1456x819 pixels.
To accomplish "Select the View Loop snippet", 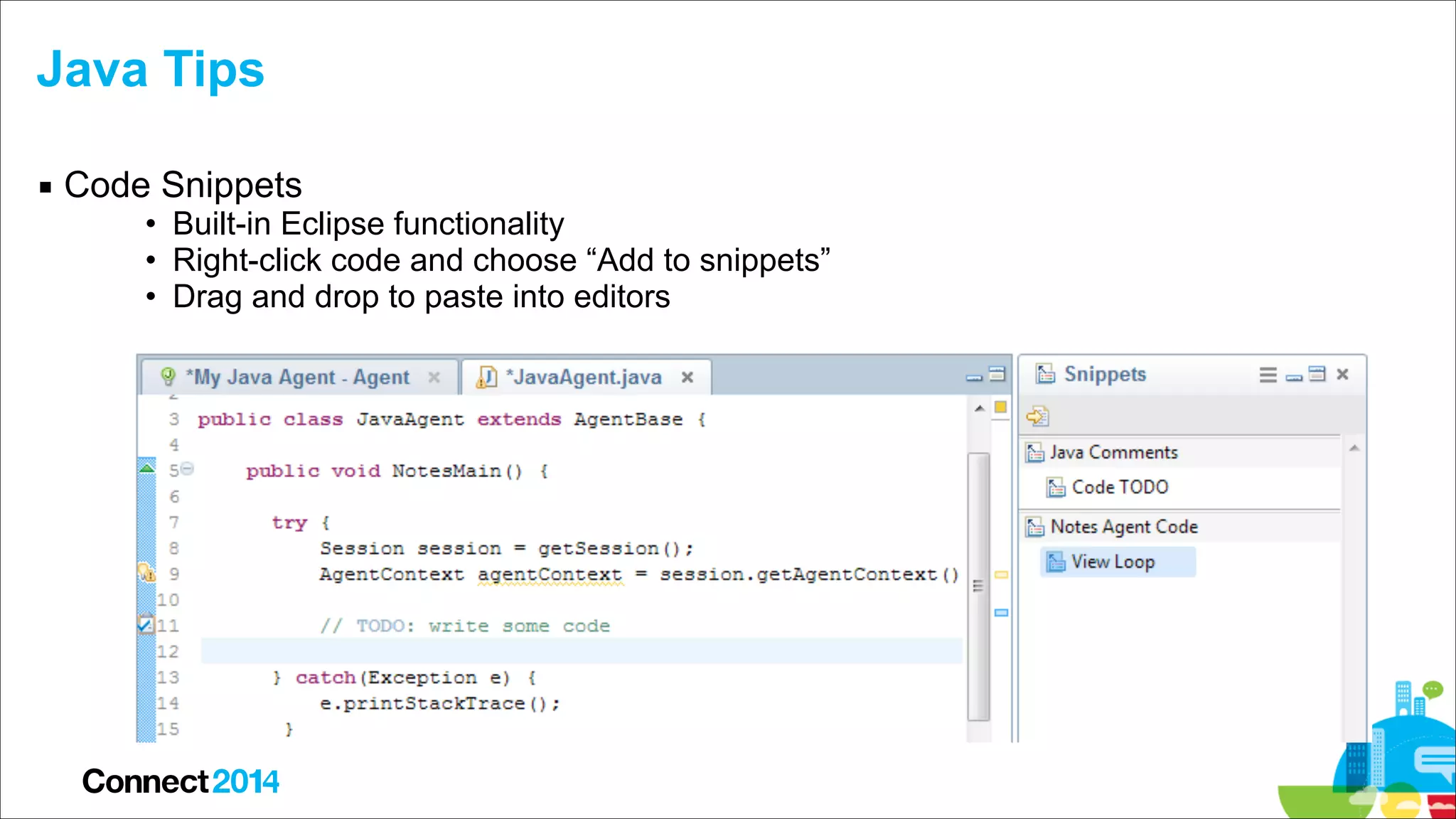I will pyautogui.click(x=1118, y=562).
